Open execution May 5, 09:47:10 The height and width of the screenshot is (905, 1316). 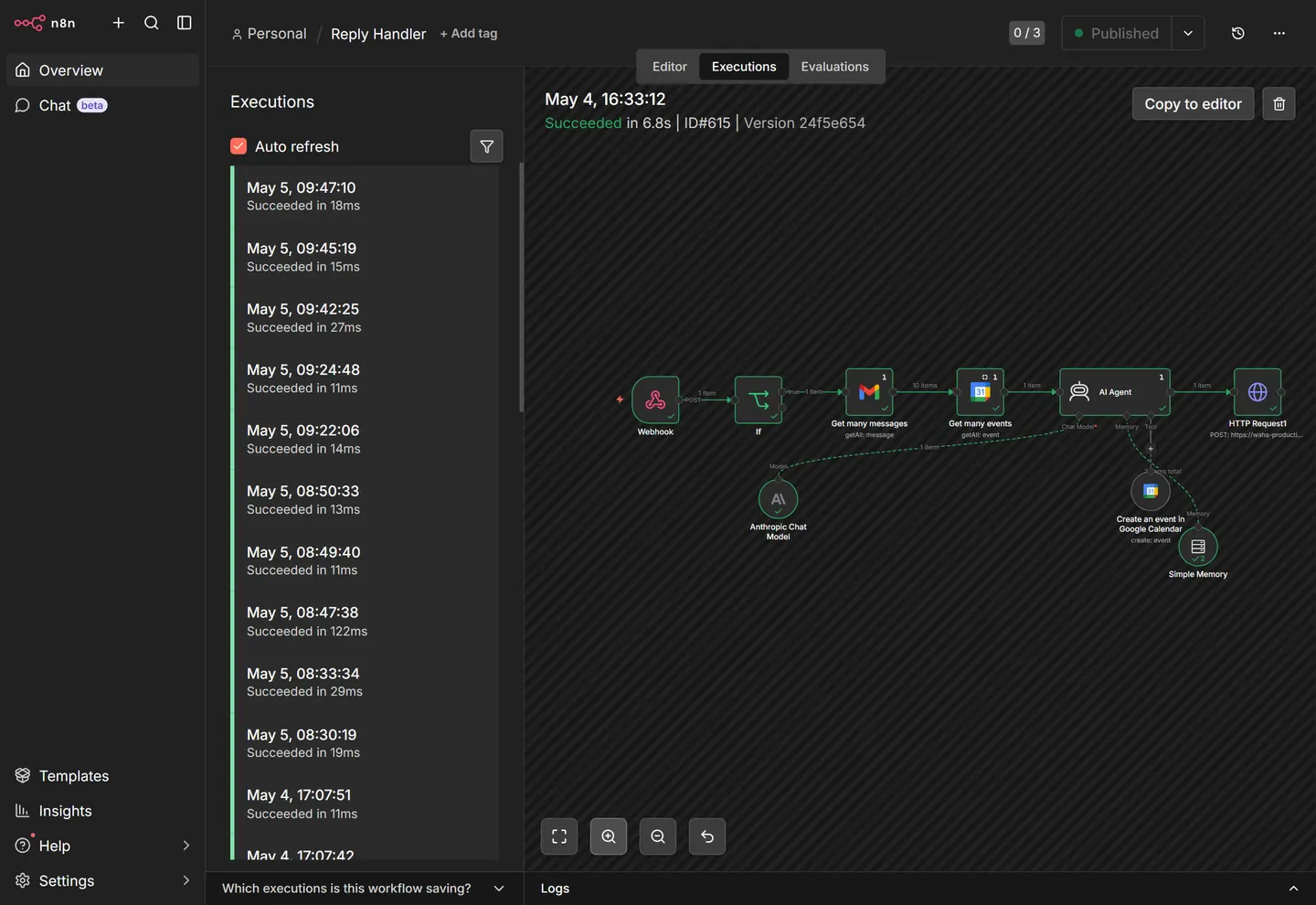pos(366,196)
